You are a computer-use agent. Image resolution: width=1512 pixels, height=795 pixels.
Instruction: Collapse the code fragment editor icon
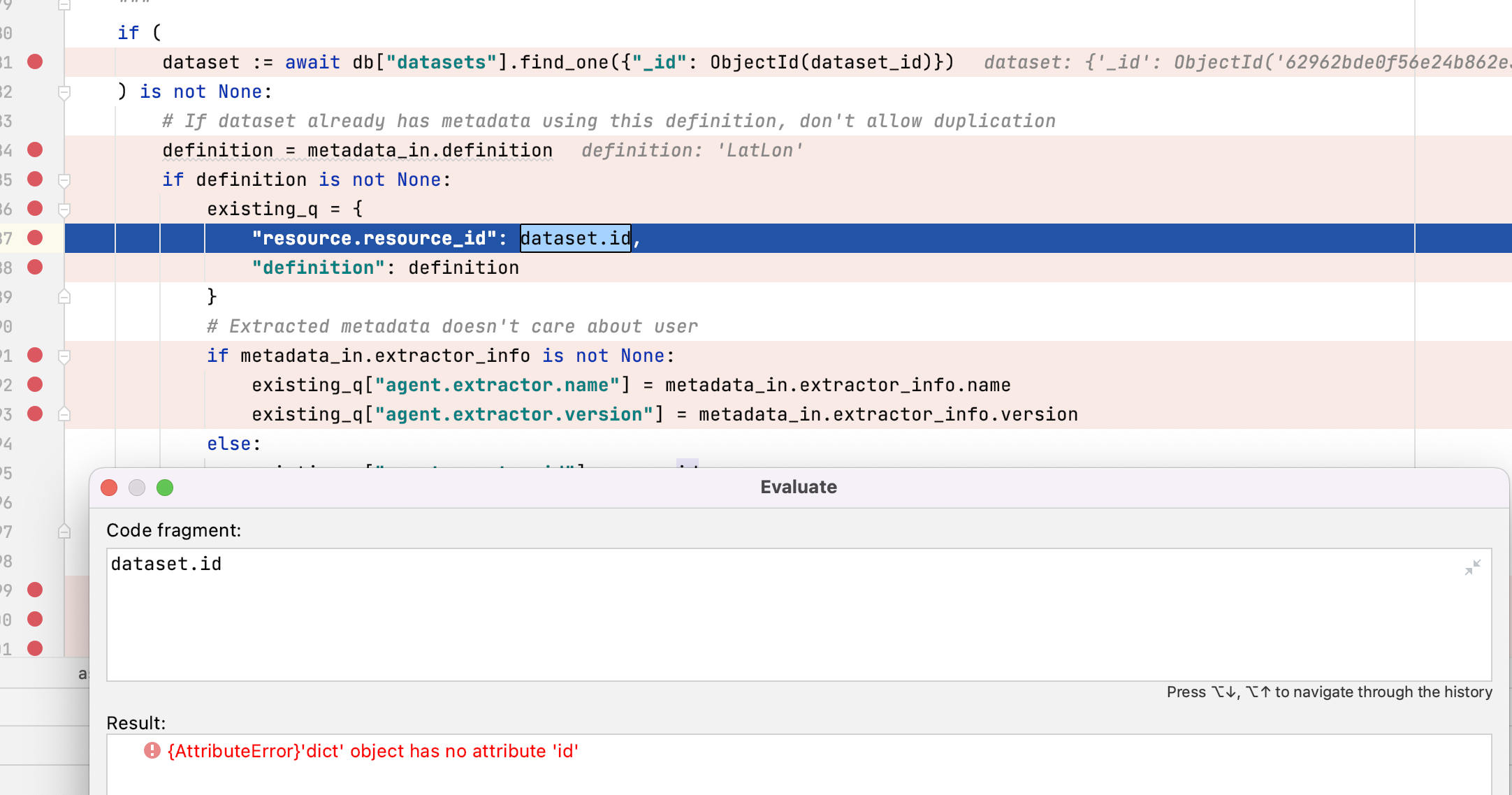click(x=1472, y=567)
